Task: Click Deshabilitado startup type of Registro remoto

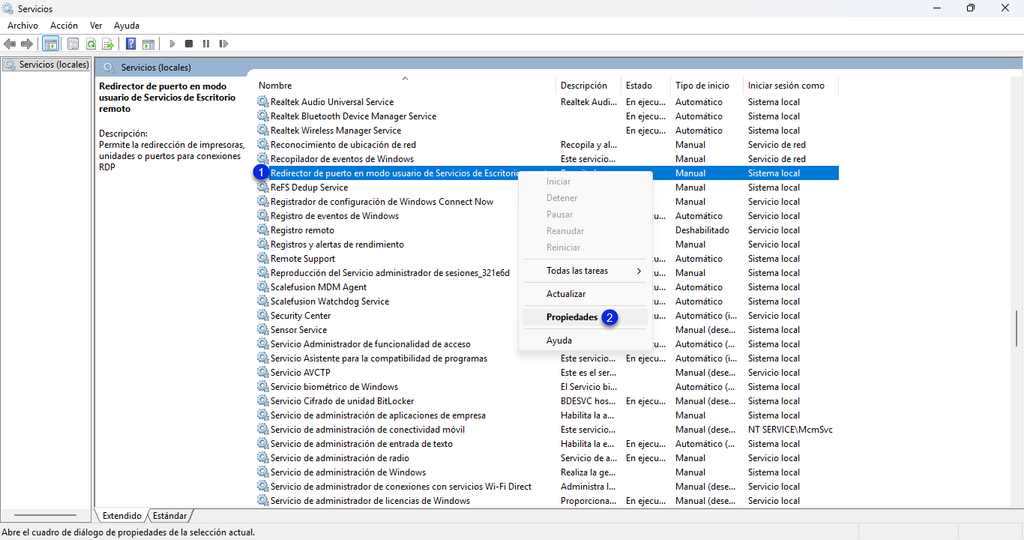Action: 702,230
